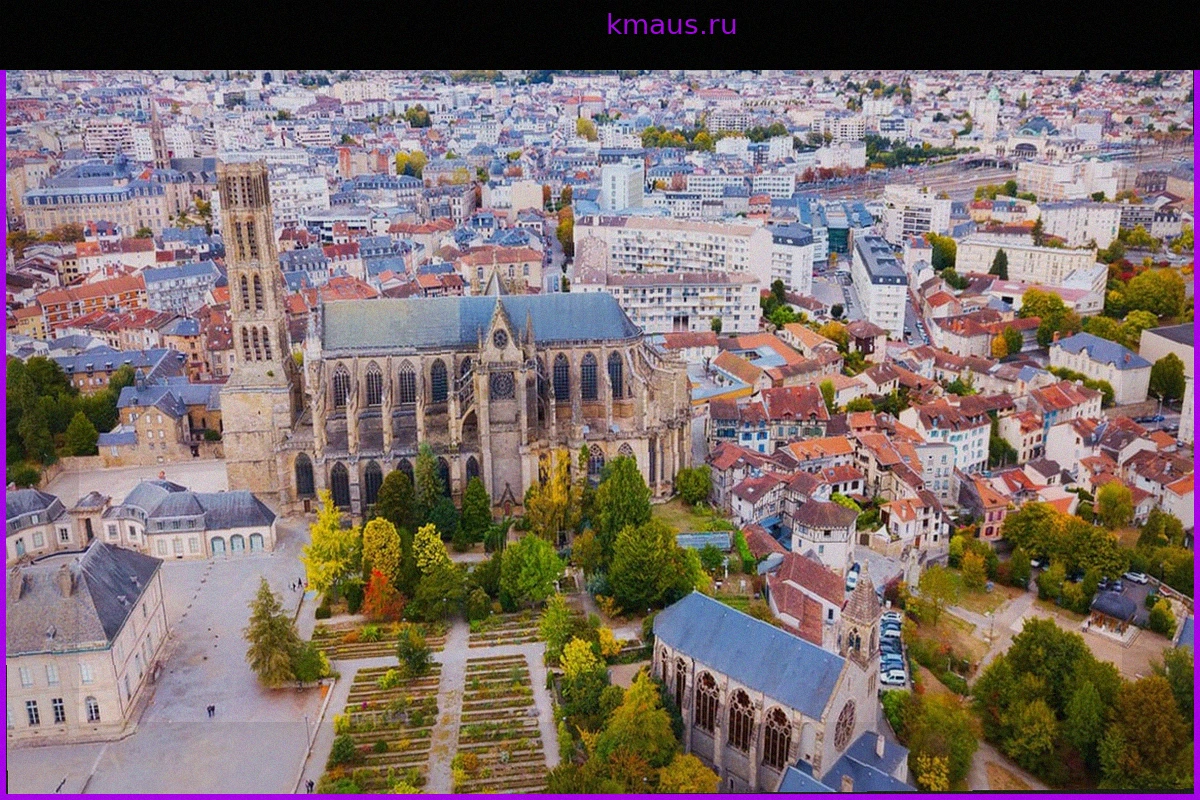
Task: Click the kmaus.ru link at top
Action: point(671,25)
